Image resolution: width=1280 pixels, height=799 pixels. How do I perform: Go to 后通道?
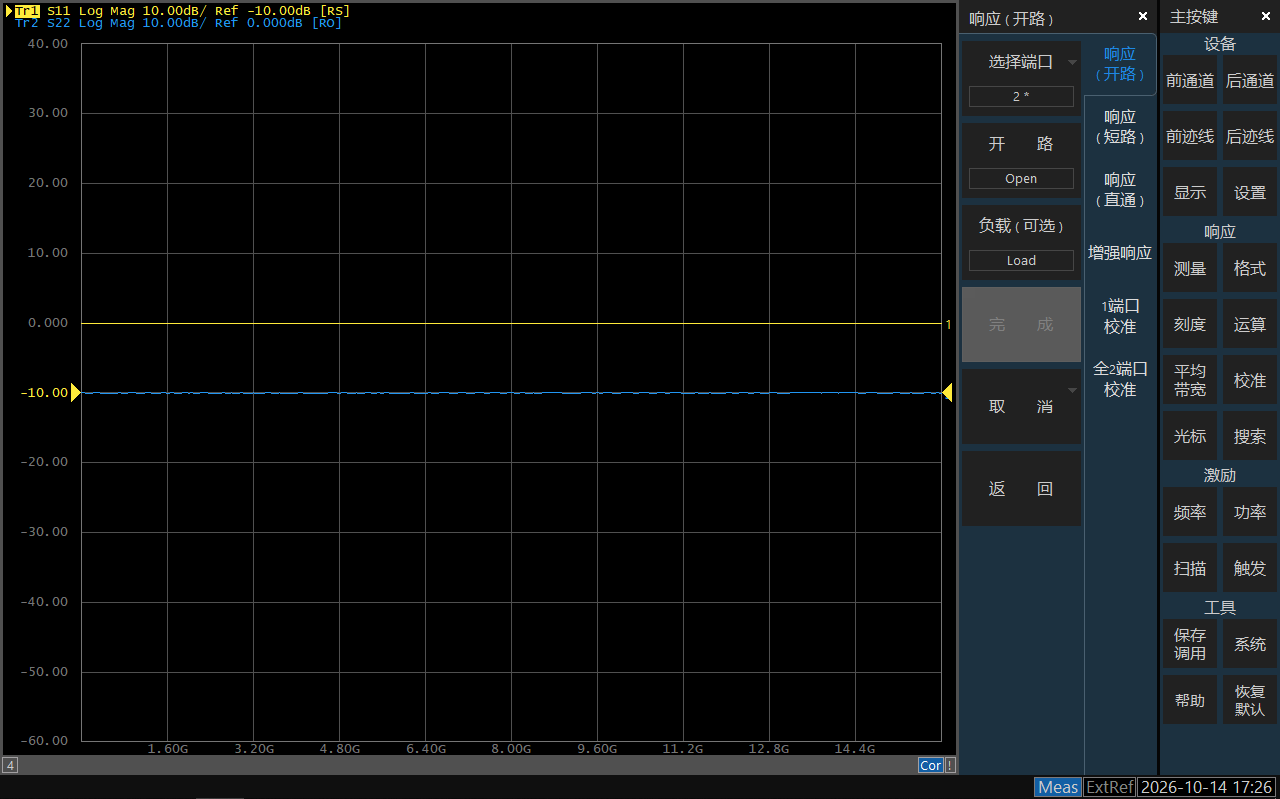click(x=1250, y=81)
